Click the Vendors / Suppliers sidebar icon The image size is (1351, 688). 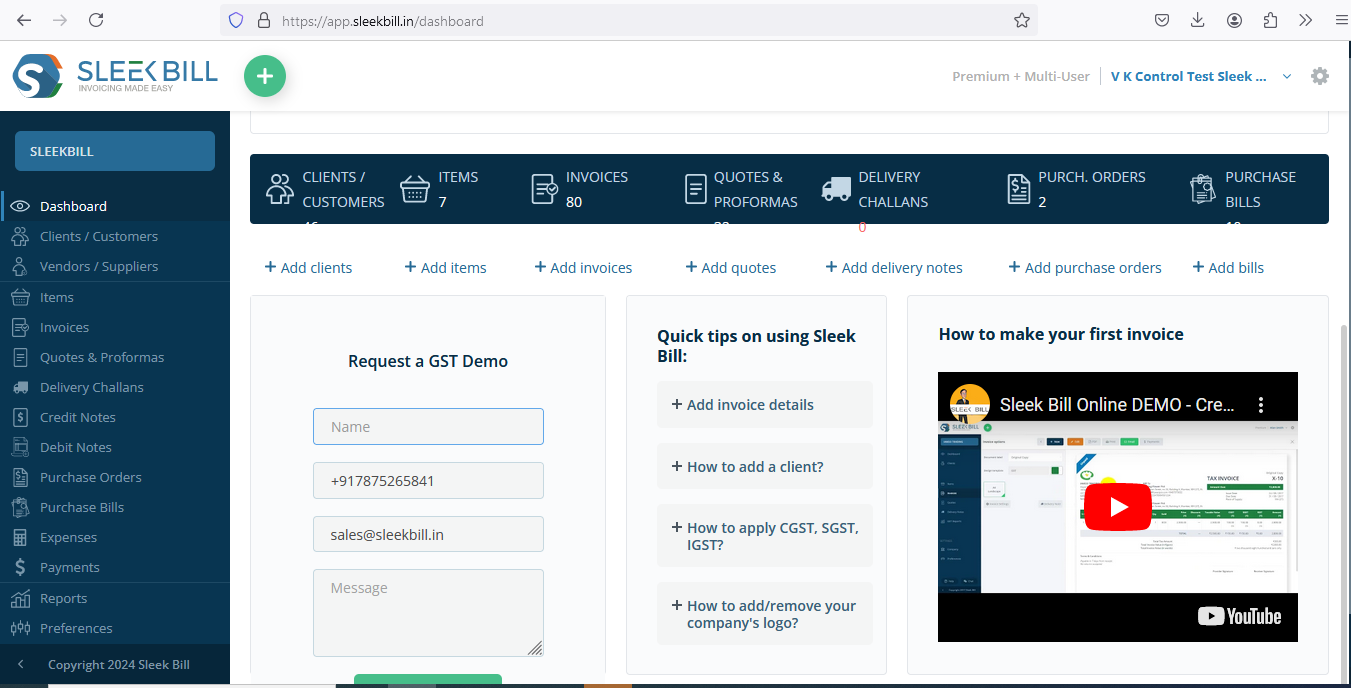click(20, 266)
